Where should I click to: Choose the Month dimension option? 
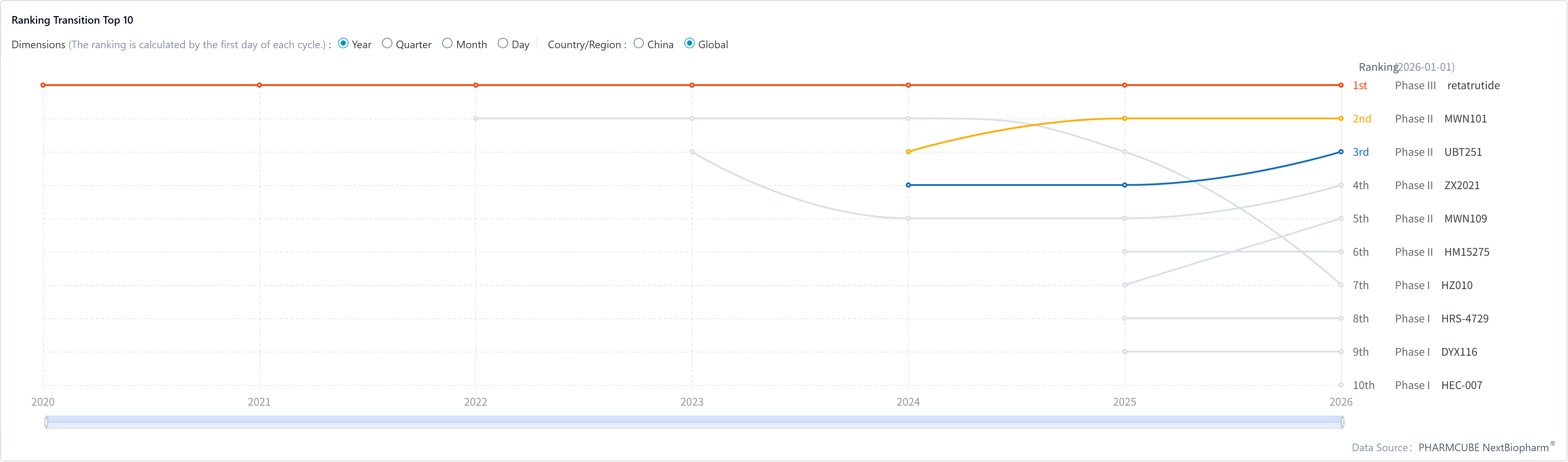click(447, 44)
